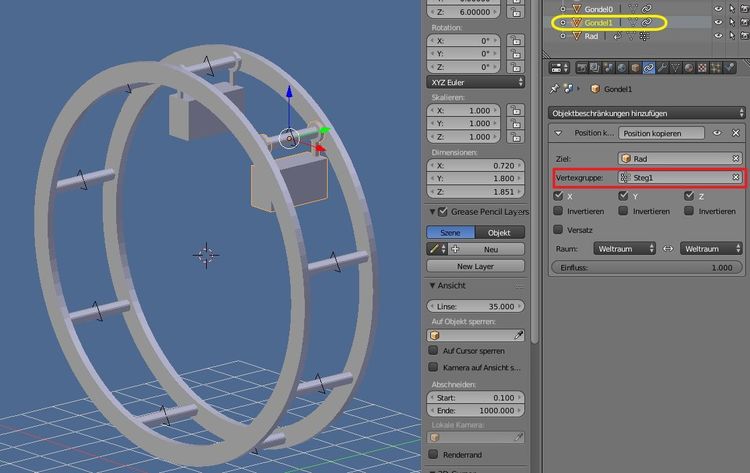750x473 pixels.
Task: Toggle lock for Rotation X
Action: (516, 41)
